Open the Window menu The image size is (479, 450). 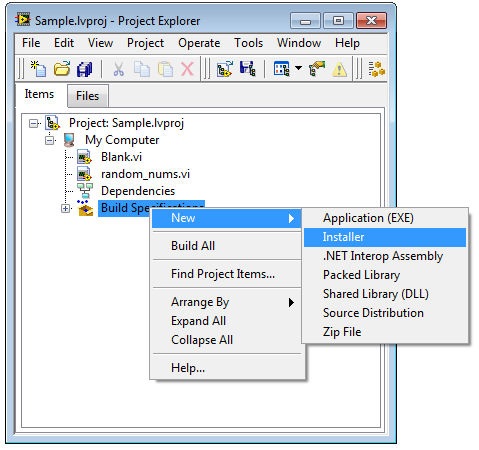pos(299,43)
